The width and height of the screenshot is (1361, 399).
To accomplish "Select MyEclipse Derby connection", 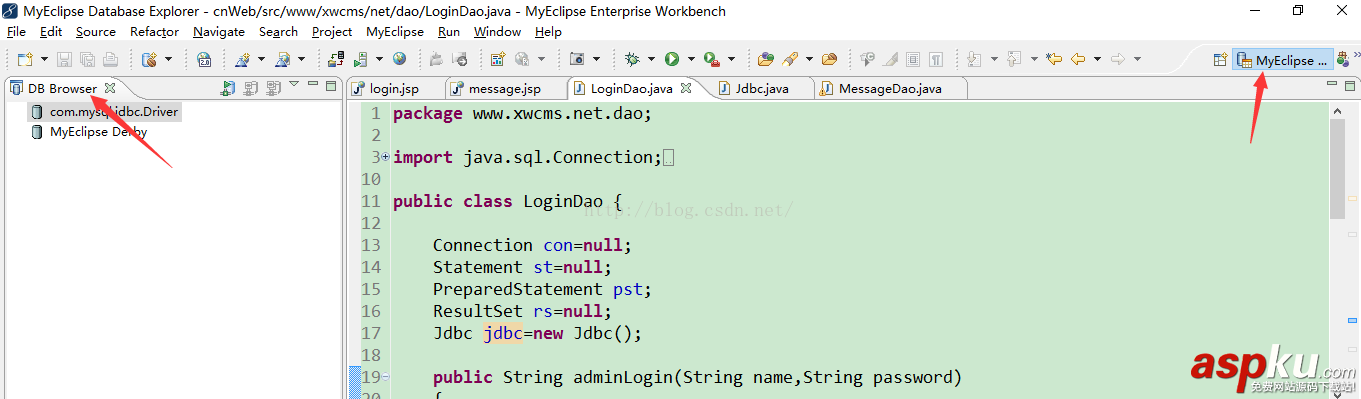I will (88, 131).
